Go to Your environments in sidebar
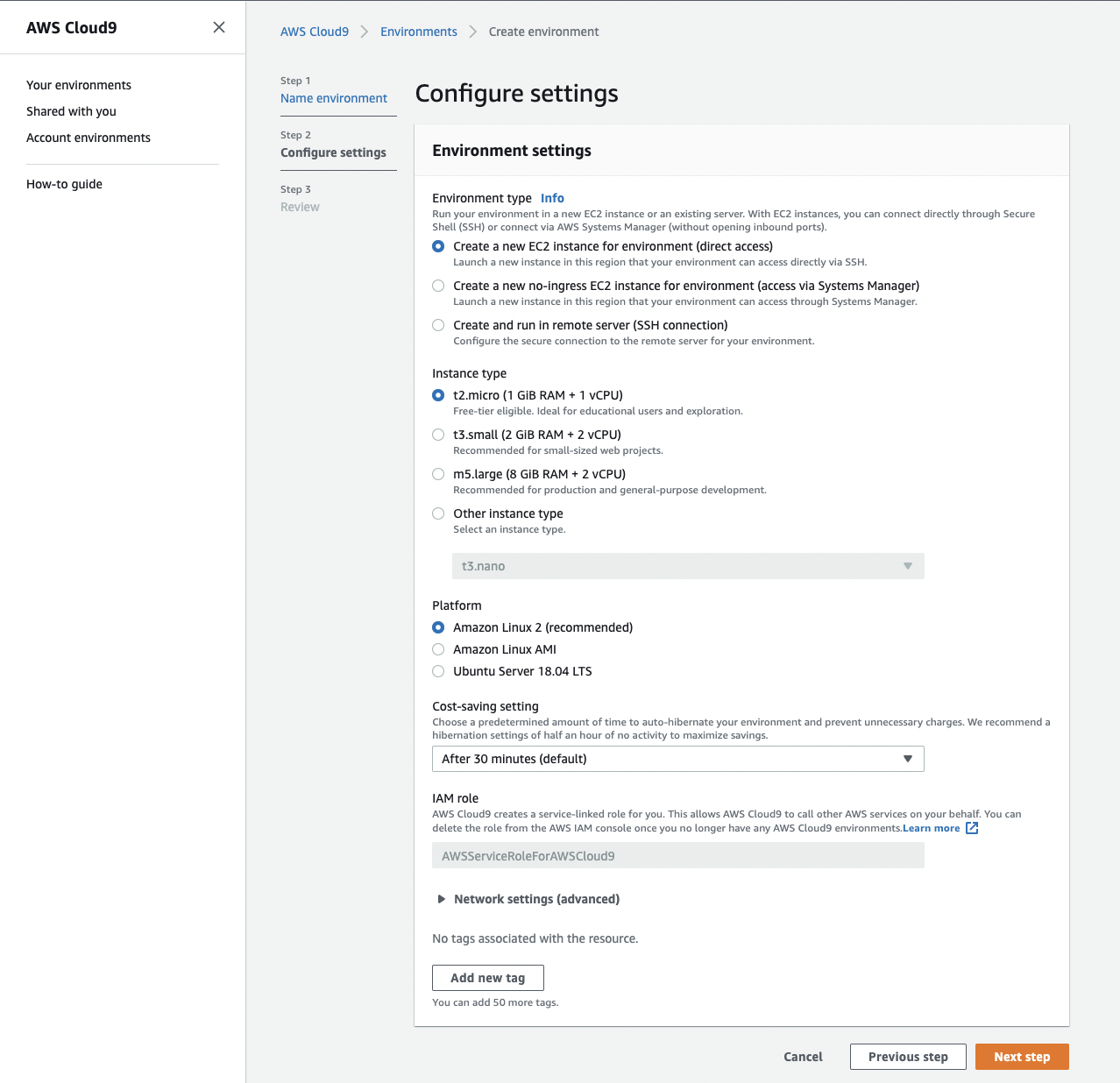 tap(79, 85)
